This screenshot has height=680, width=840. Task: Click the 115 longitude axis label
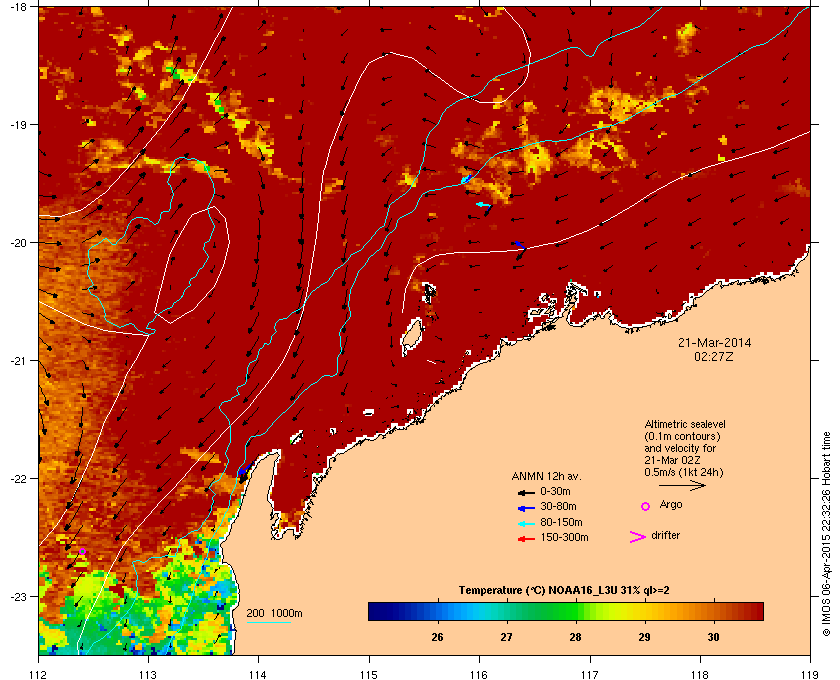click(x=369, y=675)
